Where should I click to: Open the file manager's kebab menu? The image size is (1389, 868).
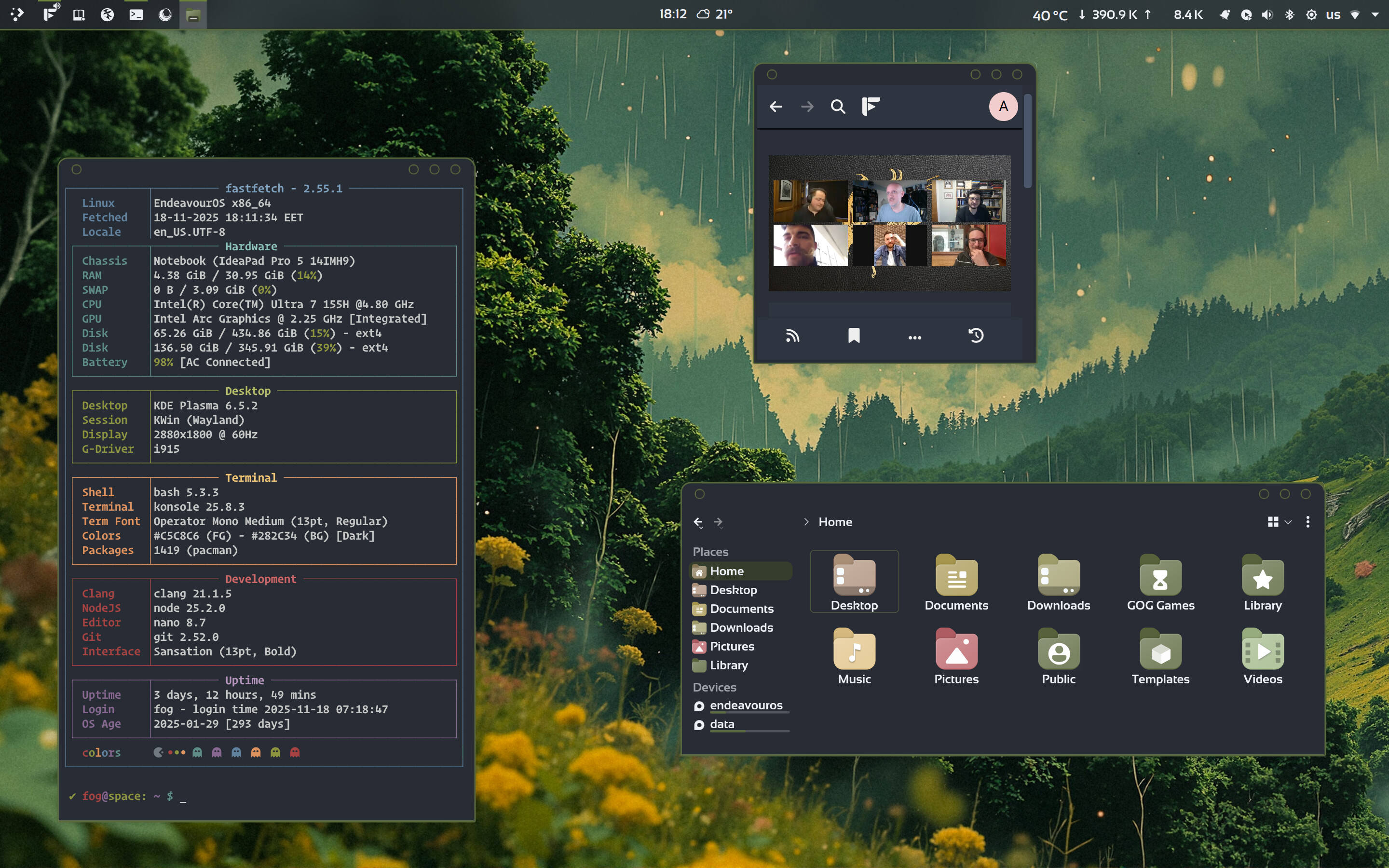1307,522
